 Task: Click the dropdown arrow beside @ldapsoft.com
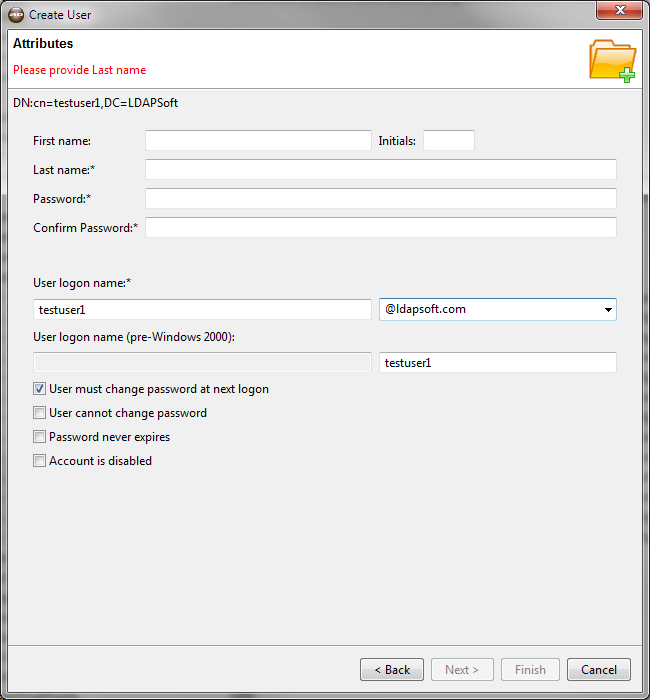608,310
